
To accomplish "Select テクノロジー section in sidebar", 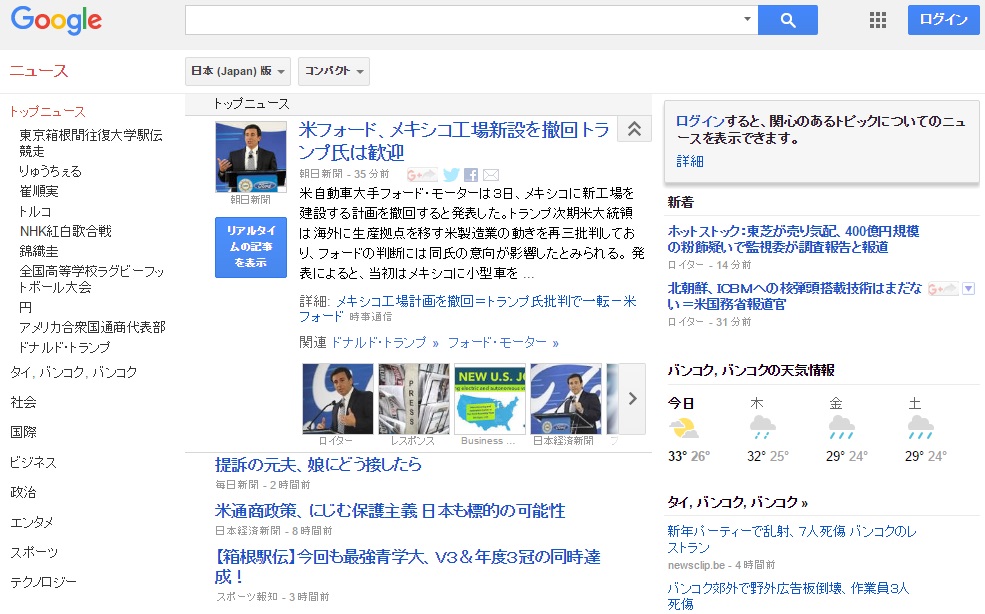I will (43, 582).
